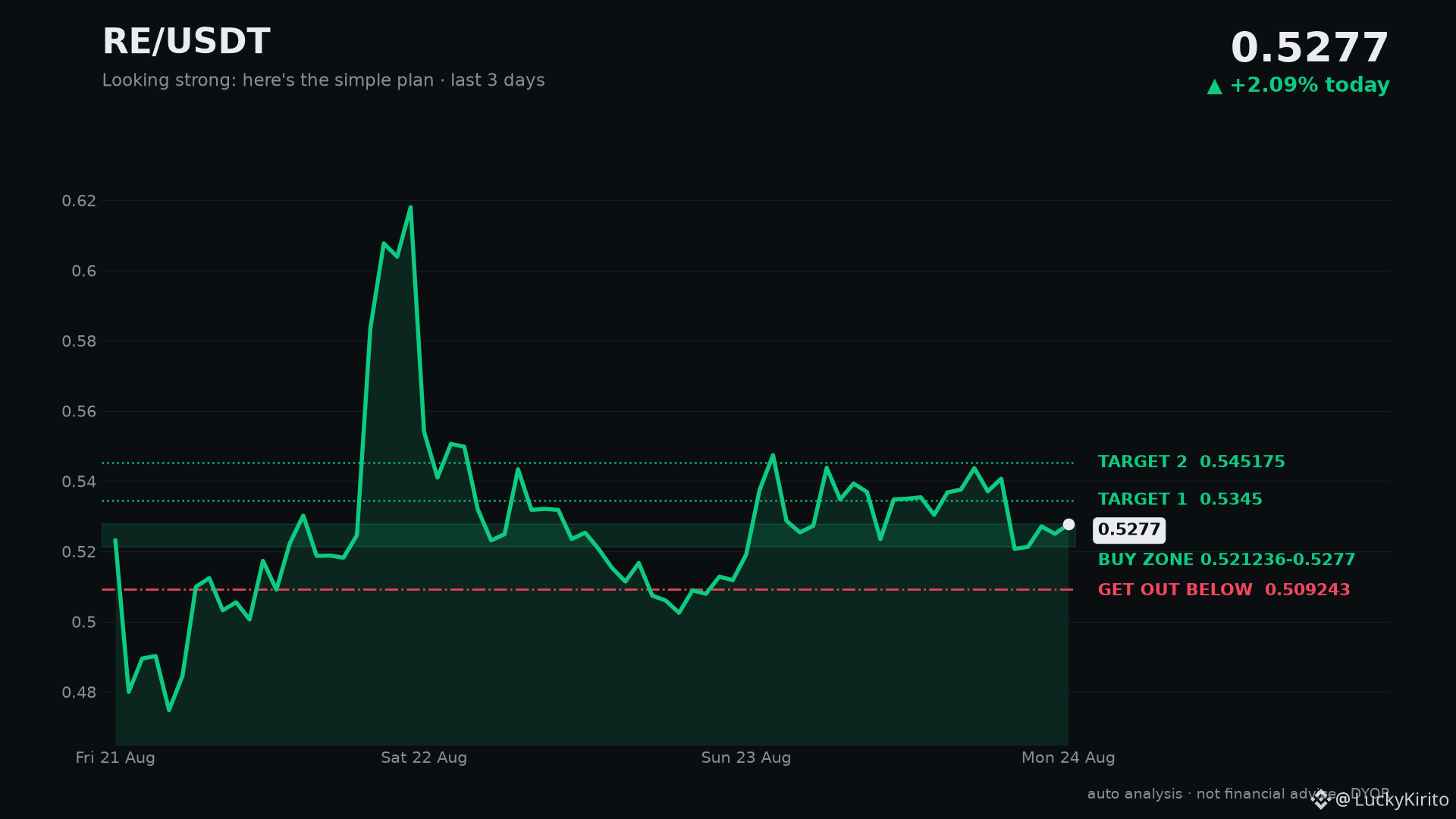Click the 'TARGET 2 0.545175' label

tap(1191, 462)
